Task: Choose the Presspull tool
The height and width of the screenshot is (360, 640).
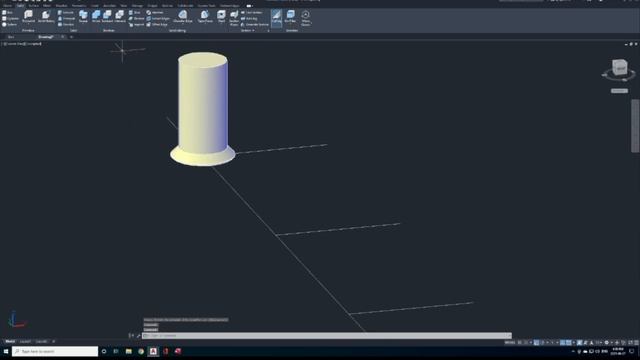Action: [66, 19]
